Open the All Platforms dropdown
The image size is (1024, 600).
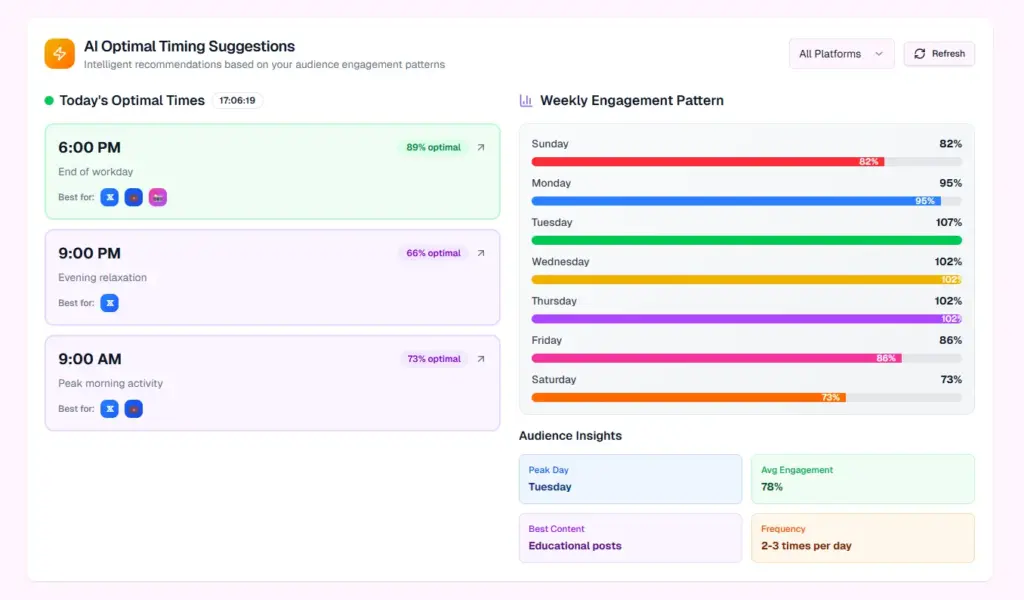point(841,53)
